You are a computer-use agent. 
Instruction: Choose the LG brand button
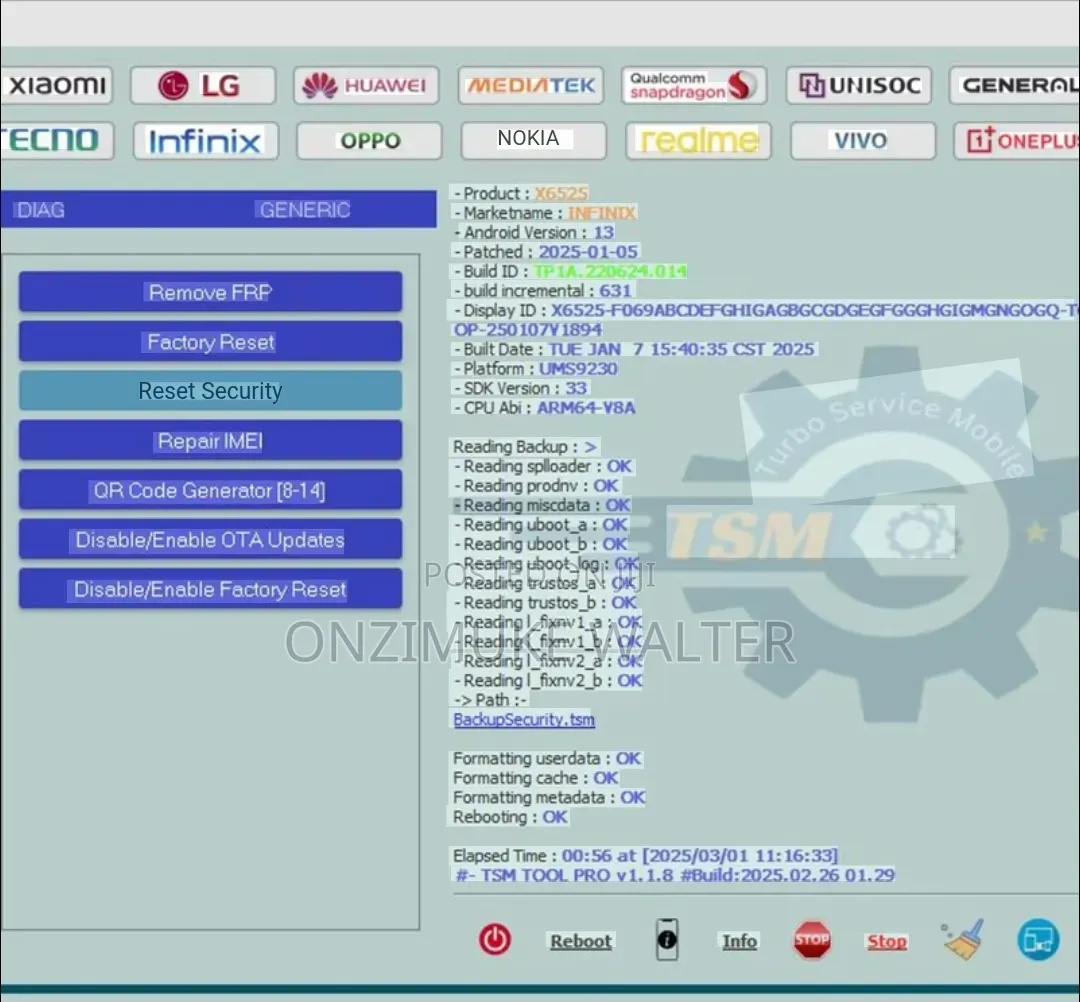203,85
